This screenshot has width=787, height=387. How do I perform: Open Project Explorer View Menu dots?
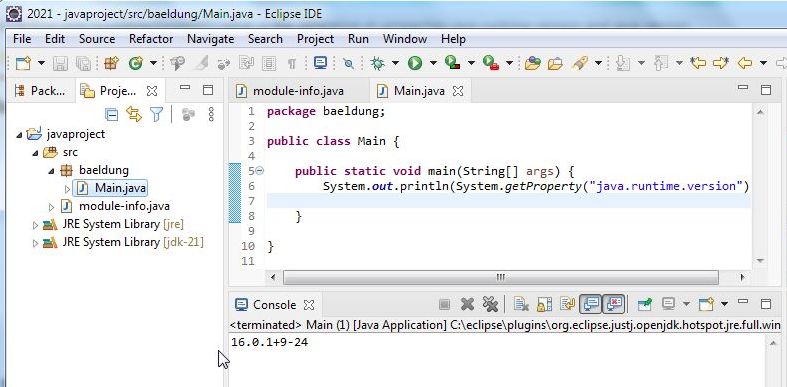pyautogui.click(x=211, y=114)
